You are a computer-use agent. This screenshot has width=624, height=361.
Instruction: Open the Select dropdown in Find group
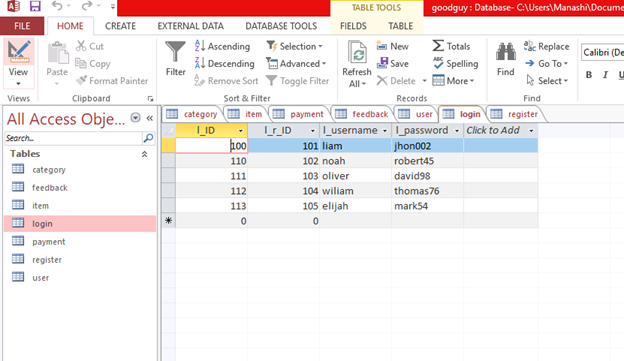(547, 81)
